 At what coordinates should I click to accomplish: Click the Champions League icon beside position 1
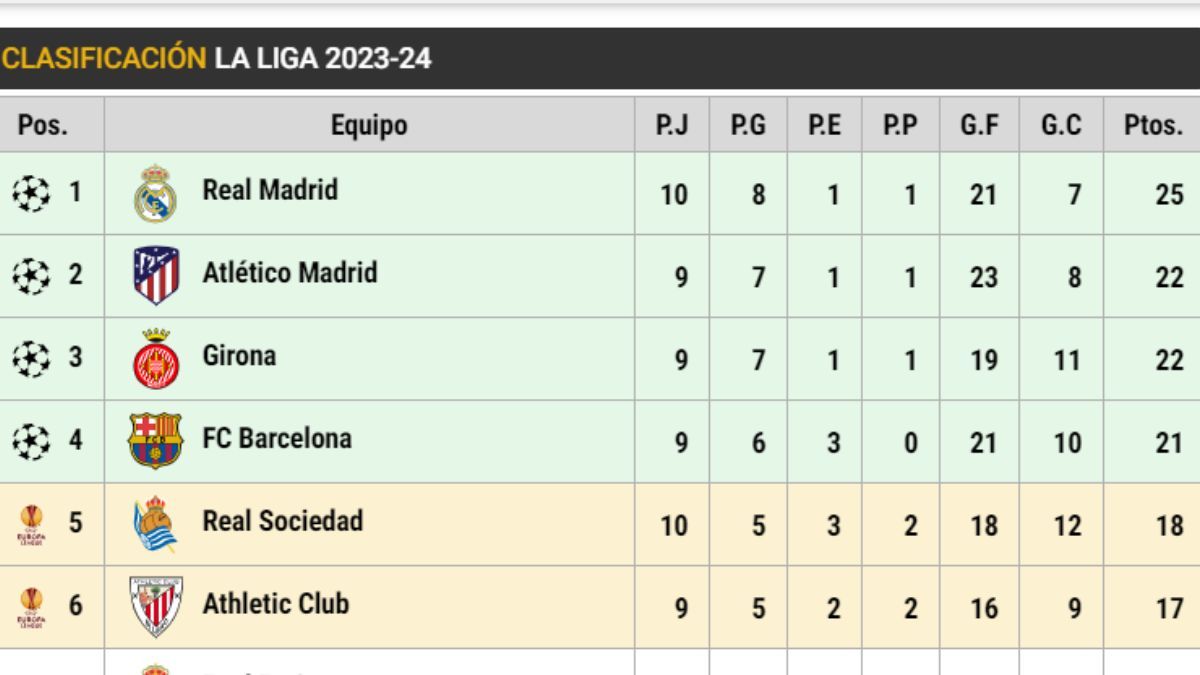point(31,193)
